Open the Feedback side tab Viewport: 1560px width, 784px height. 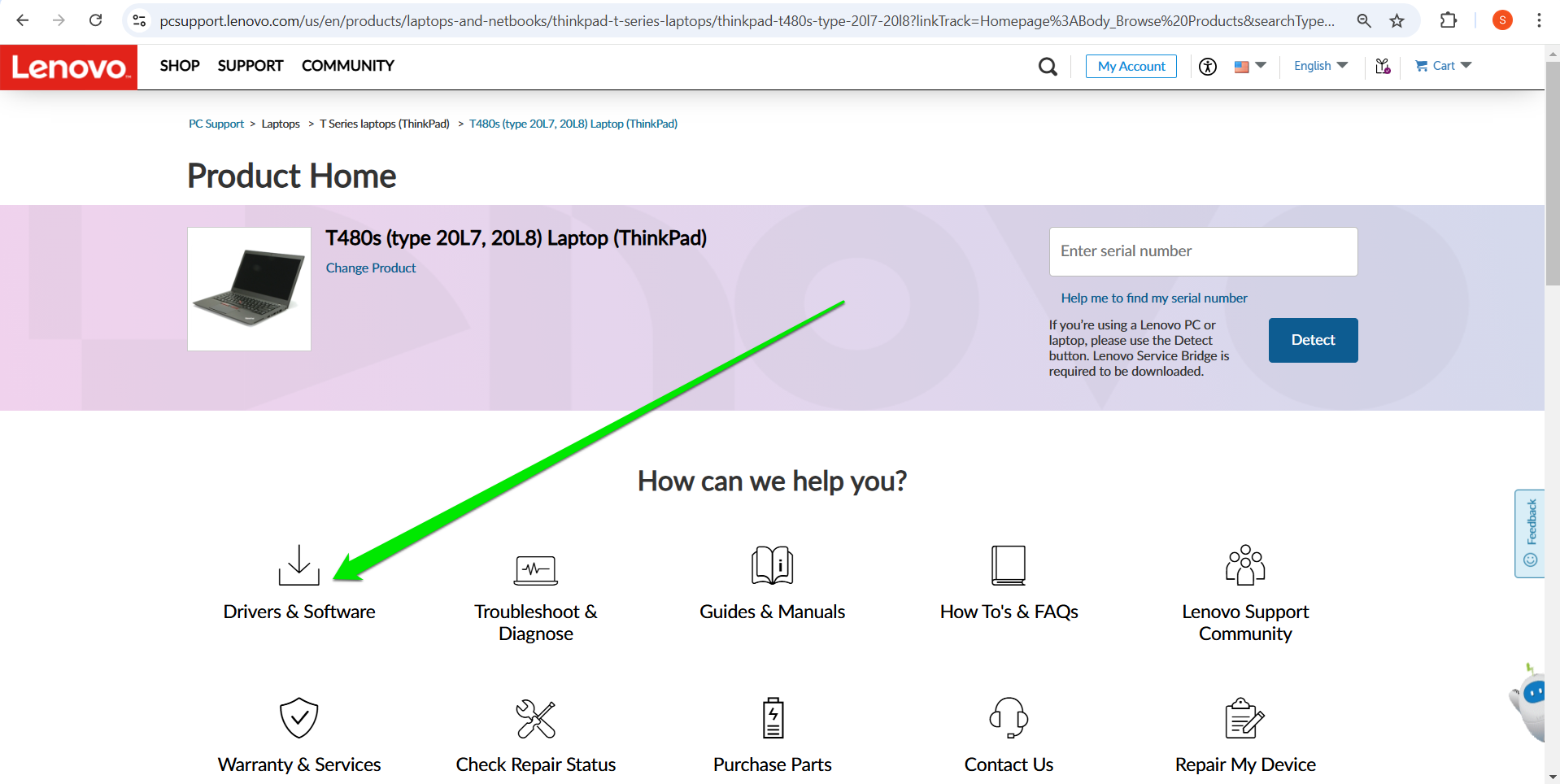coord(1530,534)
